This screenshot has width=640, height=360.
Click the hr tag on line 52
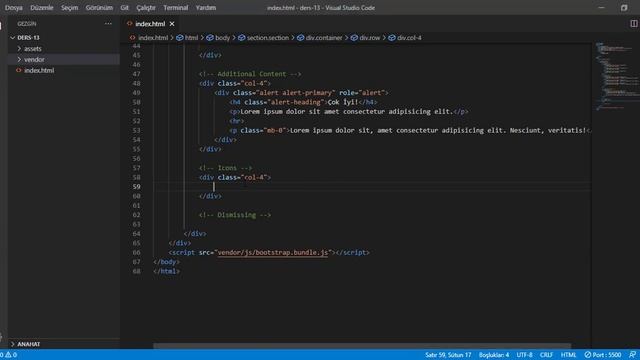point(237,121)
